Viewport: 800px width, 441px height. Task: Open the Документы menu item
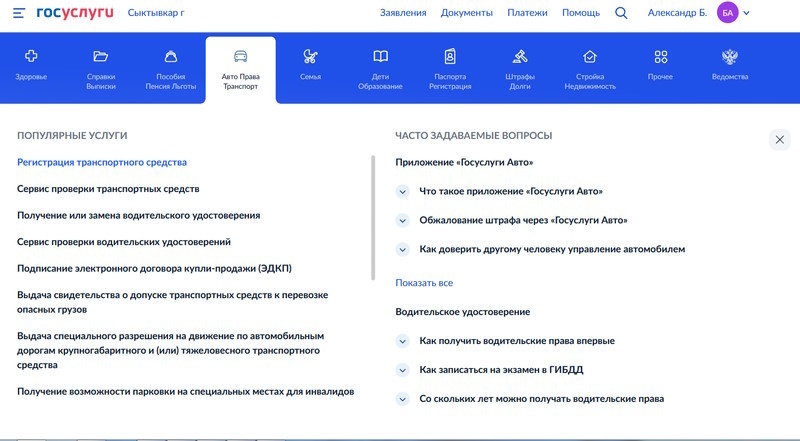pyautogui.click(x=467, y=13)
